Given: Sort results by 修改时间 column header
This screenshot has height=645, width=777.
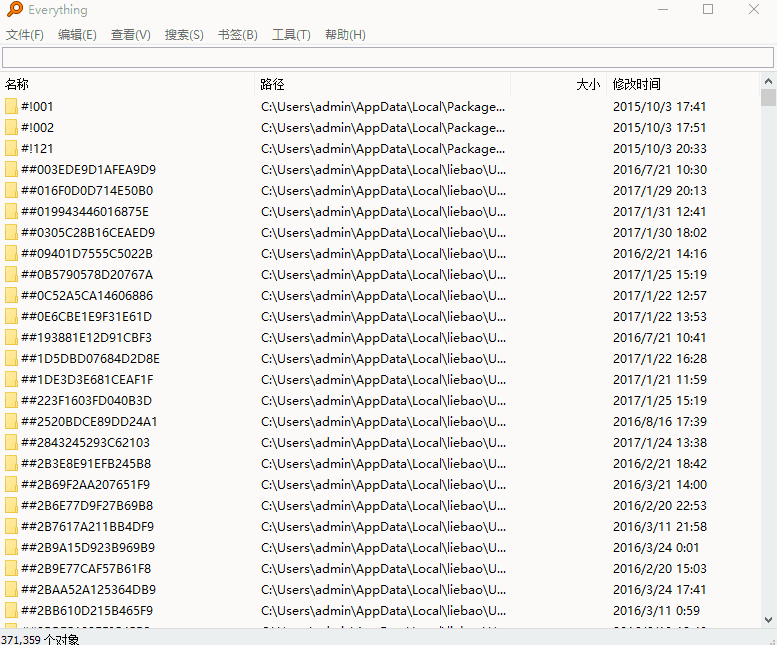Looking at the screenshot, I should pos(637,85).
